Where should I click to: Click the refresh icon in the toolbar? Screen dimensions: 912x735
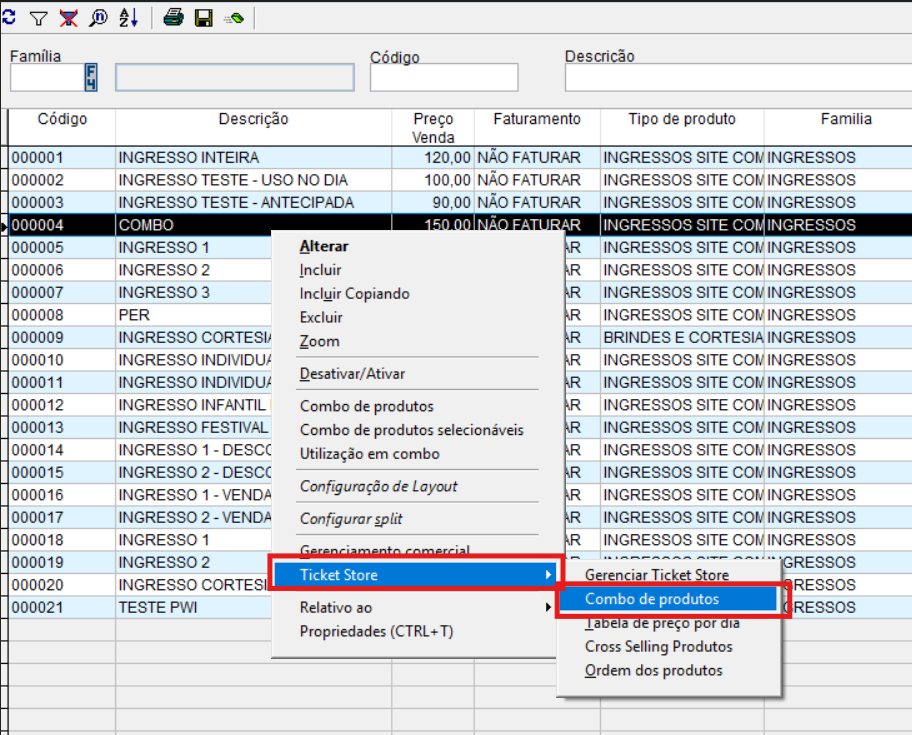point(8,17)
